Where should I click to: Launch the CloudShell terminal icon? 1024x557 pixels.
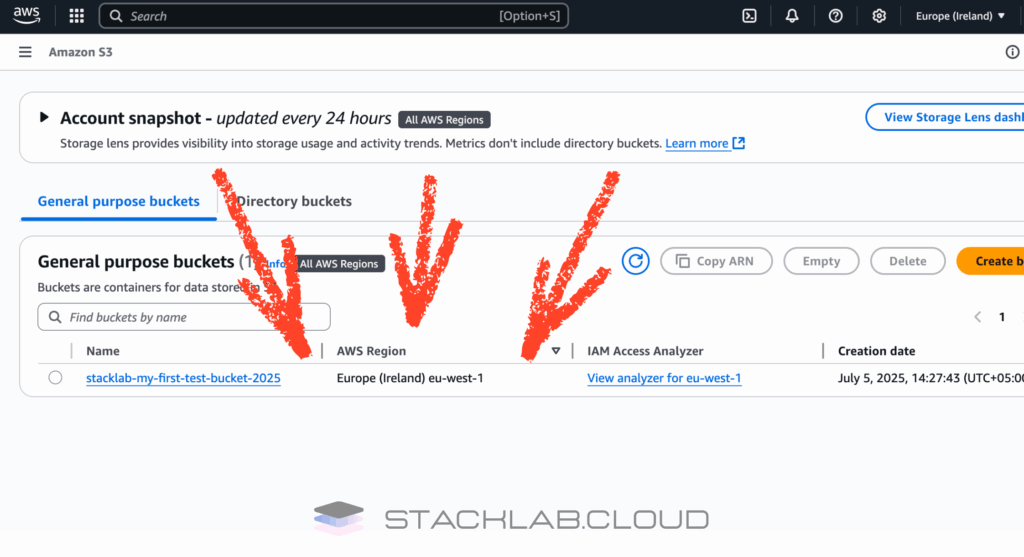[x=749, y=16]
